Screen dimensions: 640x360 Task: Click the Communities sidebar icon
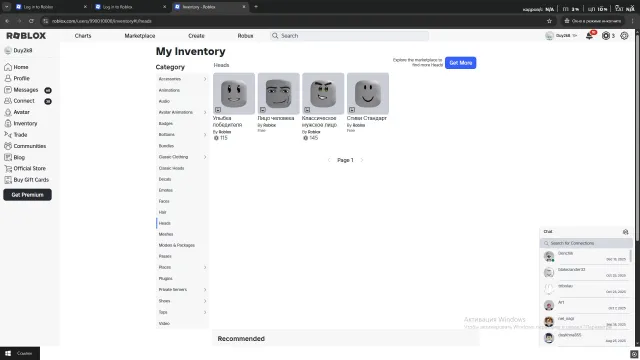8,146
